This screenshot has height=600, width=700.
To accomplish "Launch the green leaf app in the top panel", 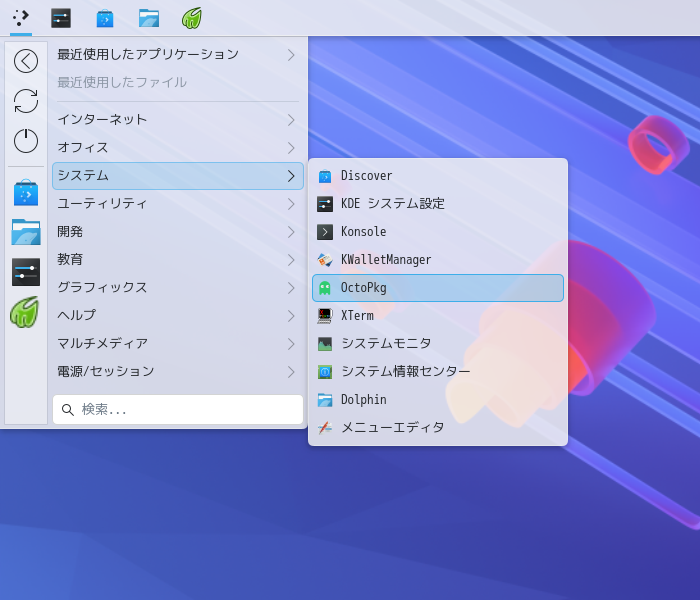I will pos(192,18).
